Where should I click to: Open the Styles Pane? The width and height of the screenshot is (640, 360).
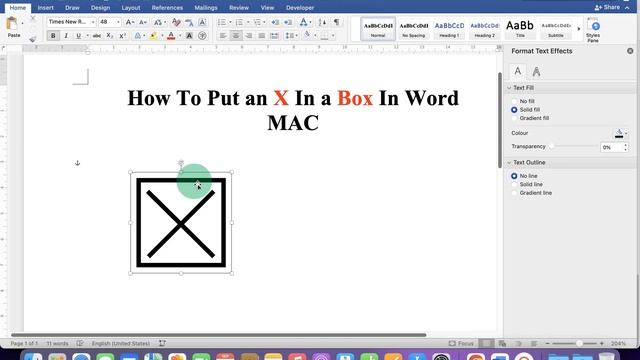coord(593,30)
